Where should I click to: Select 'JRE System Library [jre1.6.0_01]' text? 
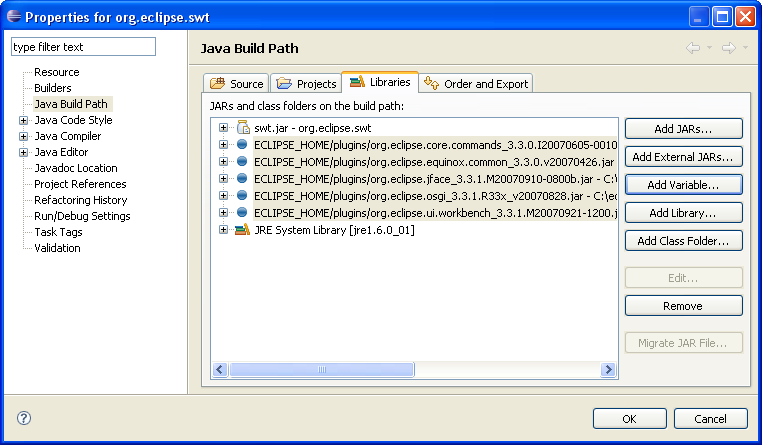point(334,230)
